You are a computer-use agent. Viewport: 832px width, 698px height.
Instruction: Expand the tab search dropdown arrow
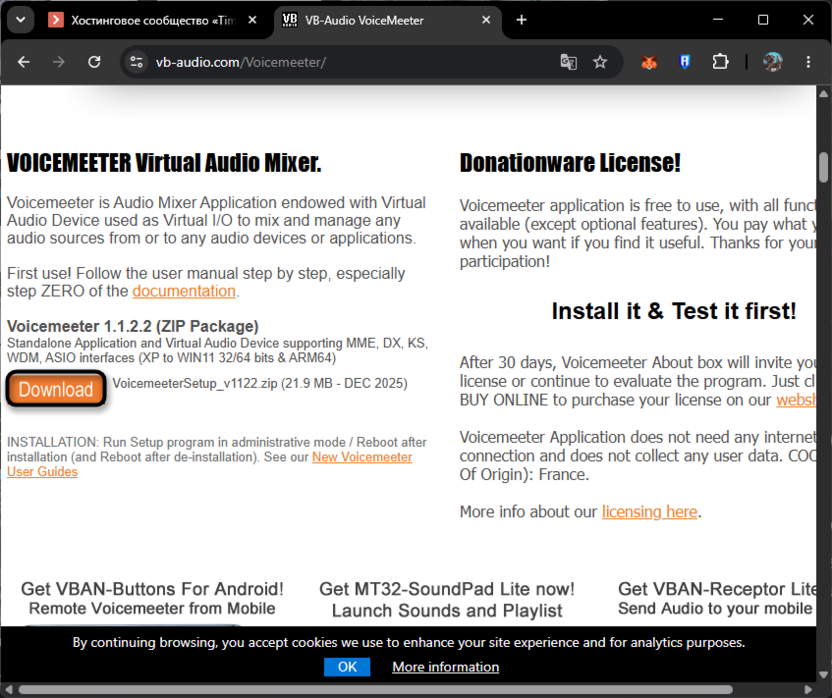(21, 20)
